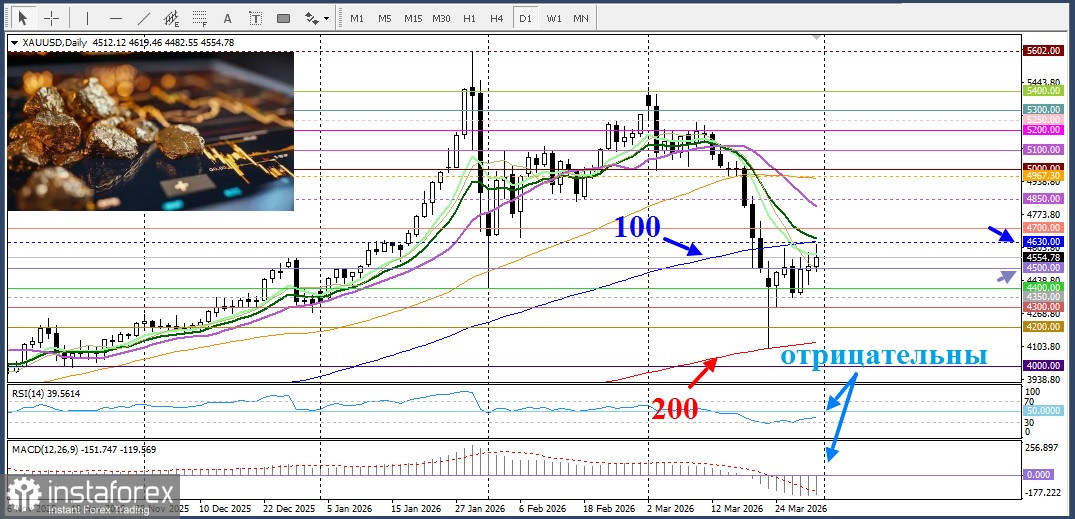Click the current price 4554.78 label
Screen dimensions: 1075x519
coord(1043,257)
